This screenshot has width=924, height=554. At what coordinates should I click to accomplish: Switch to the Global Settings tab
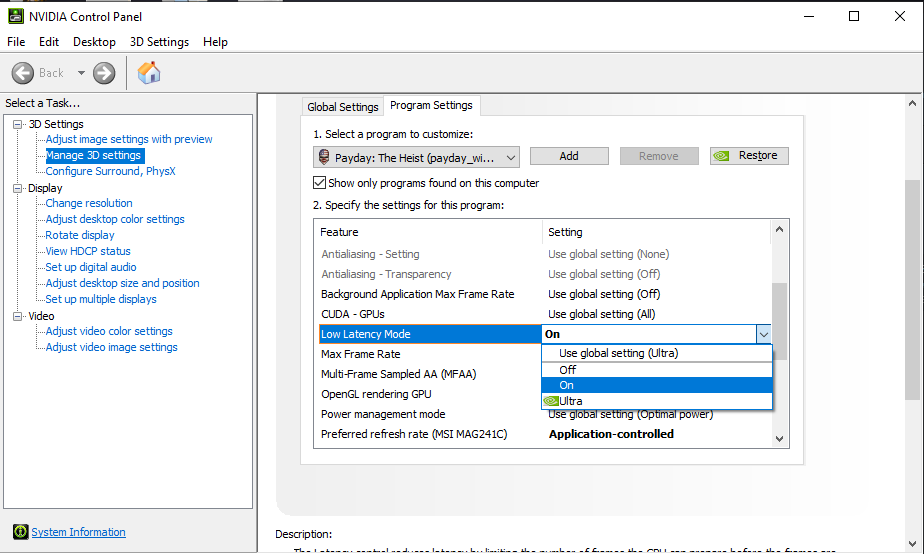[x=343, y=107]
